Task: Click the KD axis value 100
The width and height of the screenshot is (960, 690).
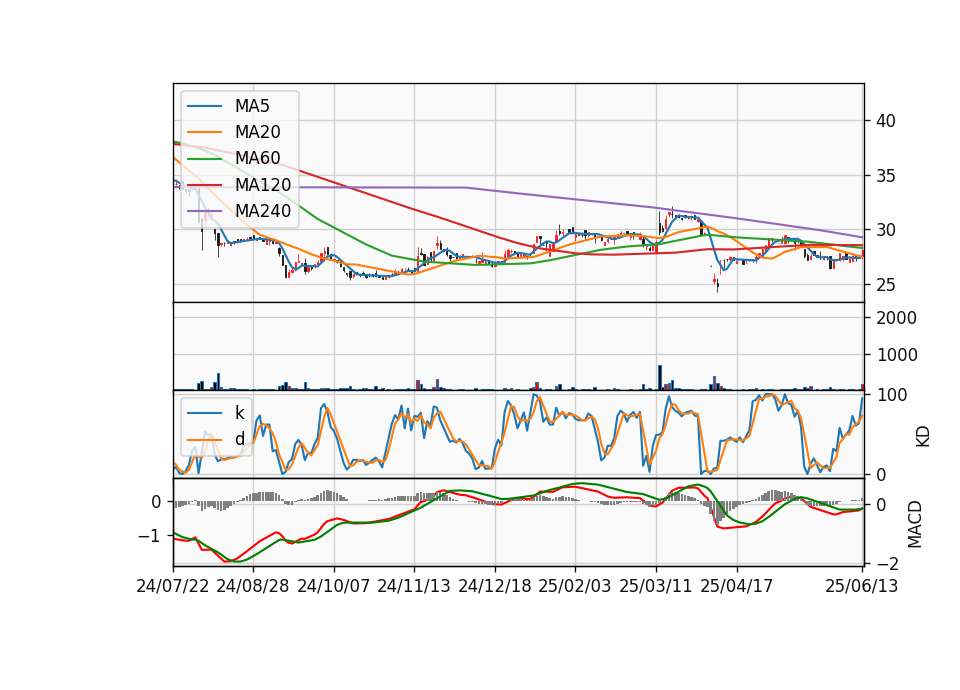Action: tap(892, 395)
